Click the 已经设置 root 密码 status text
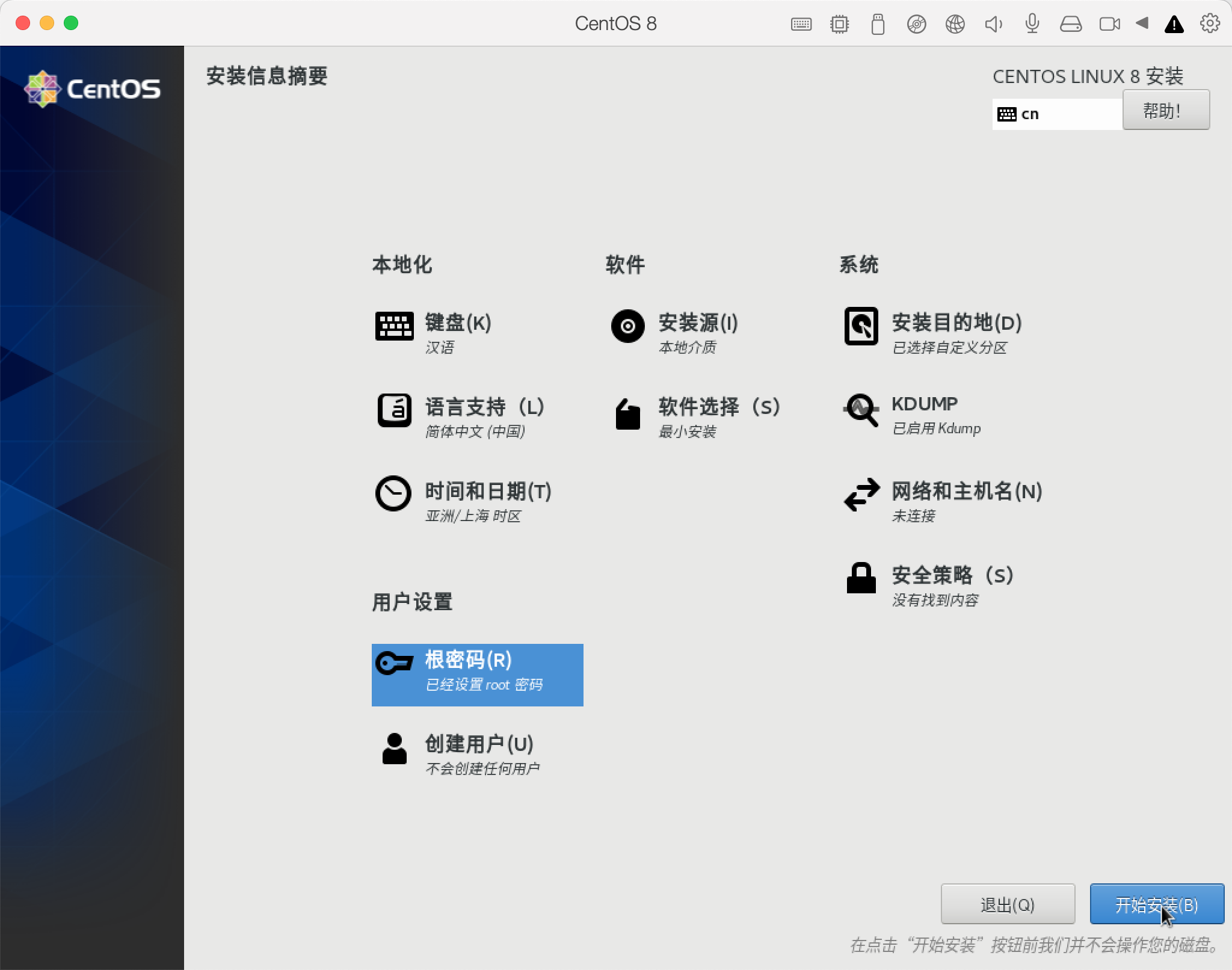The height and width of the screenshot is (970, 1232). pyautogui.click(x=484, y=685)
